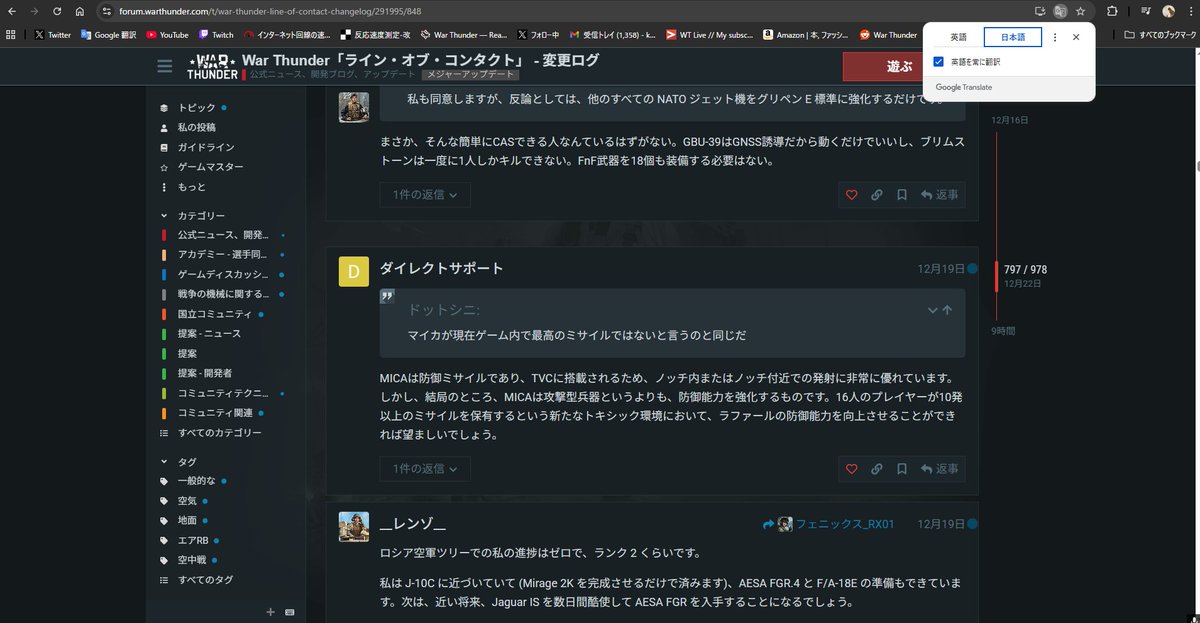Copy the post link using the chain icon
The height and width of the screenshot is (623, 1200).
coord(876,468)
